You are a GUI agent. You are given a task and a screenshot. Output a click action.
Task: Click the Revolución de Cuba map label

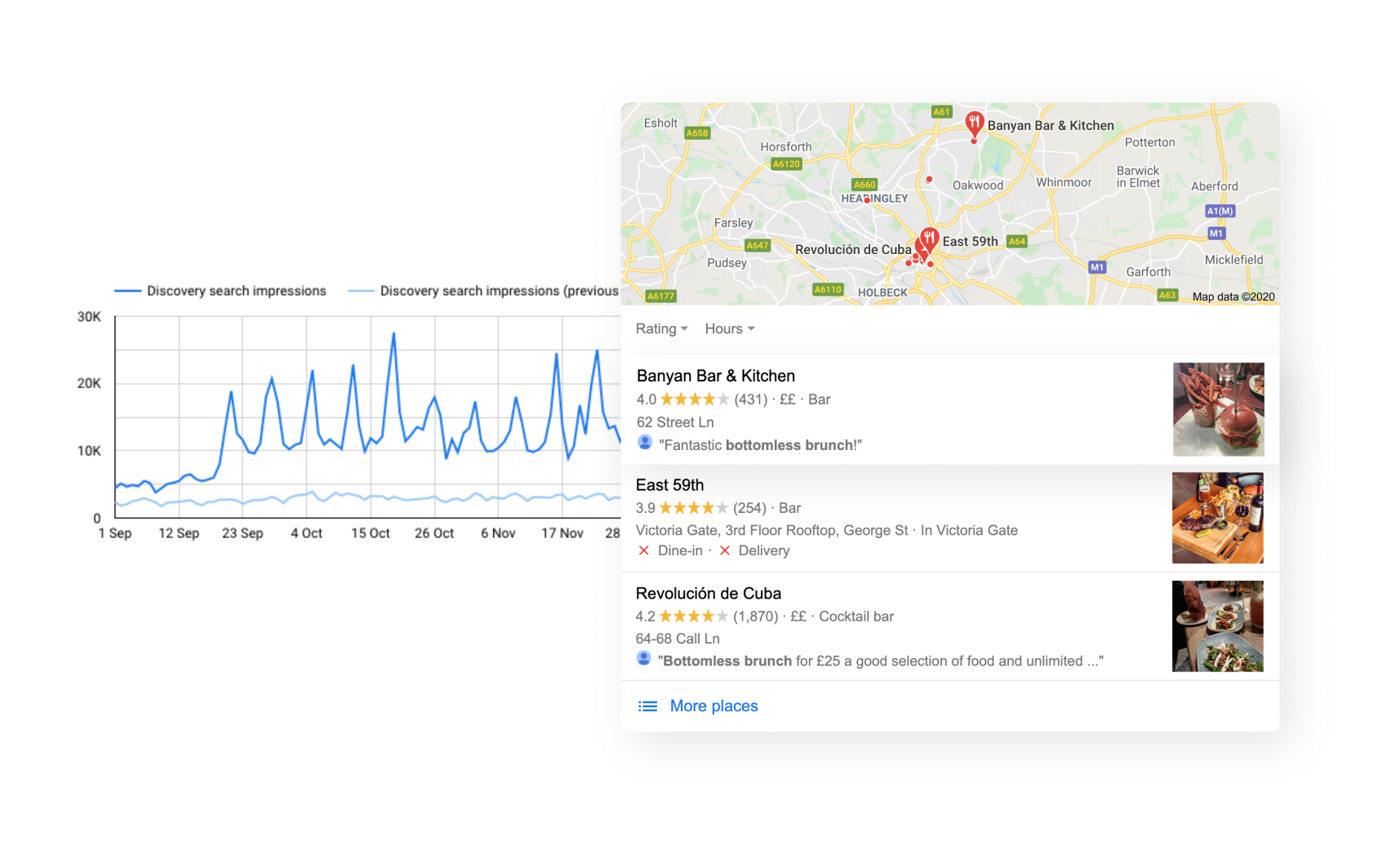tap(853, 249)
